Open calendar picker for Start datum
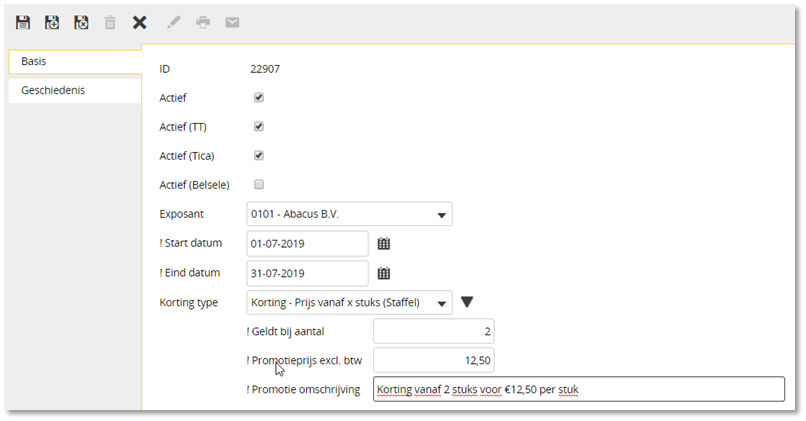This screenshot has width=806, height=421. point(384,244)
